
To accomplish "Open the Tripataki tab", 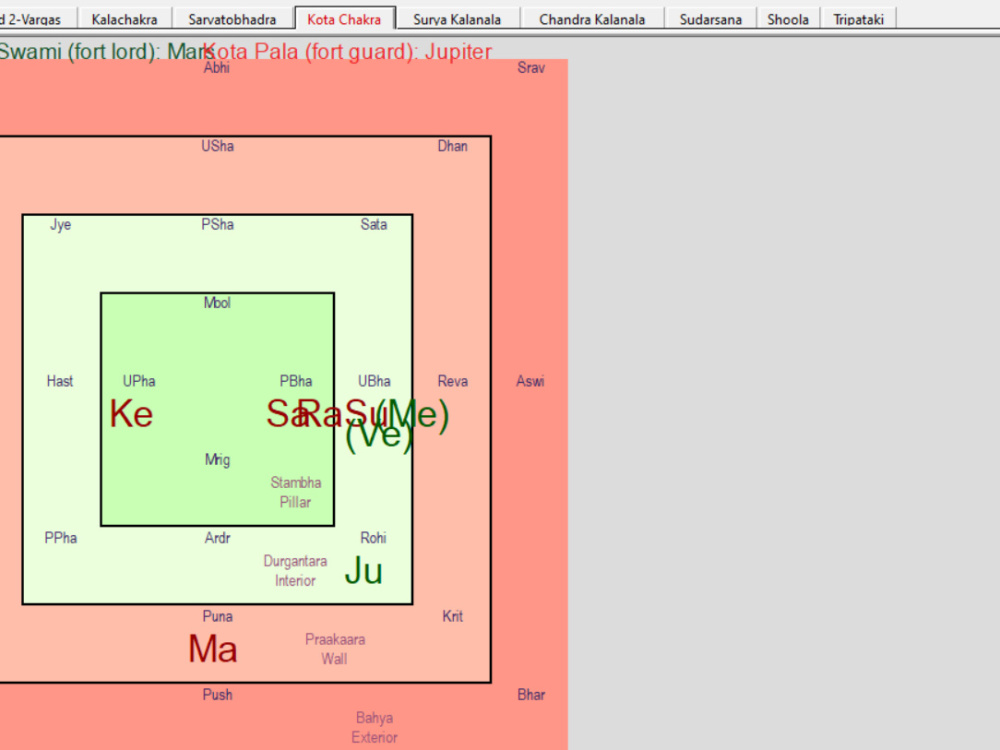I will 858,19.
